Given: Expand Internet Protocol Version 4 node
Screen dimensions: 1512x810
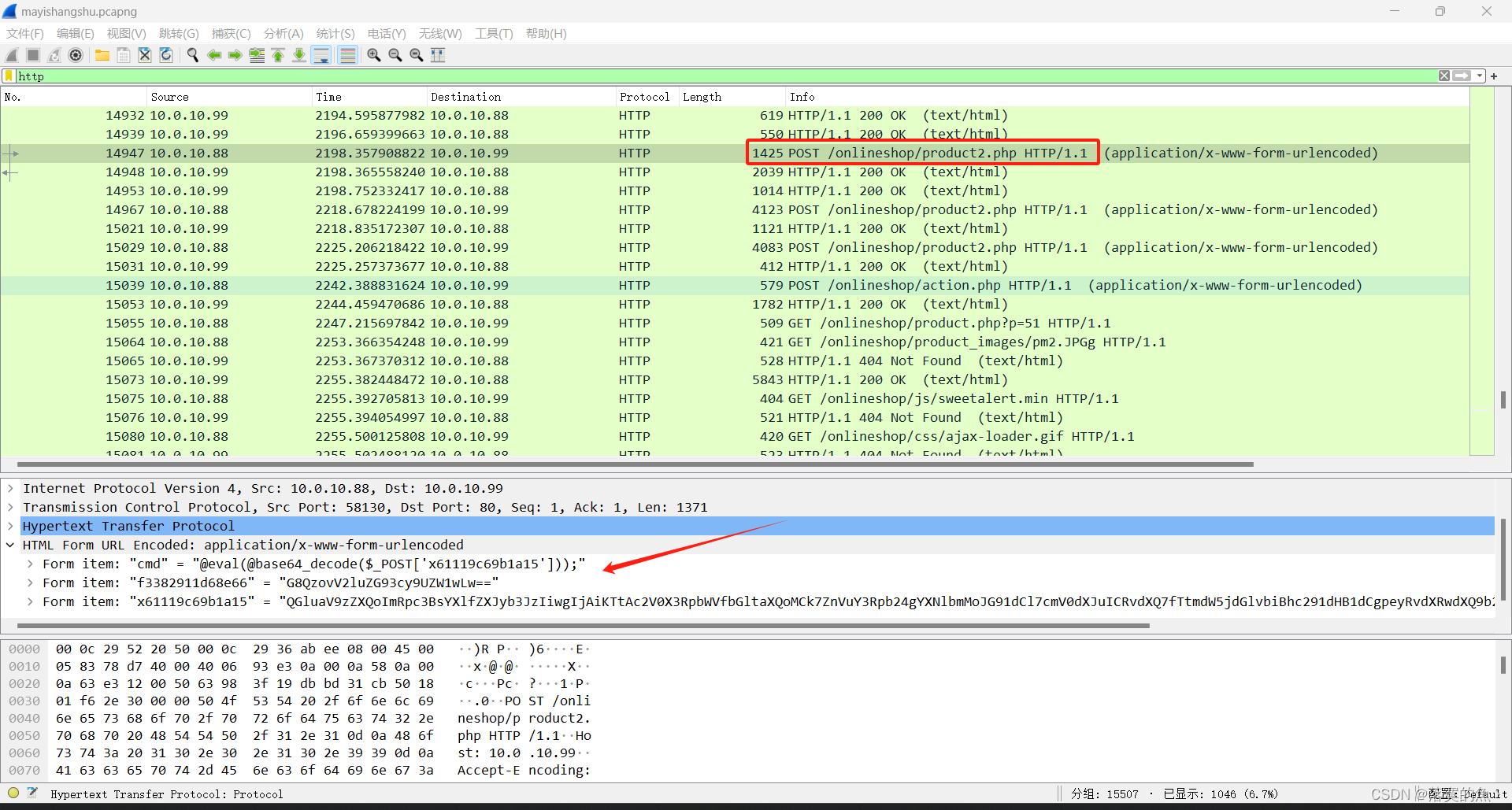Looking at the screenshot, I should tap(10, 489).
